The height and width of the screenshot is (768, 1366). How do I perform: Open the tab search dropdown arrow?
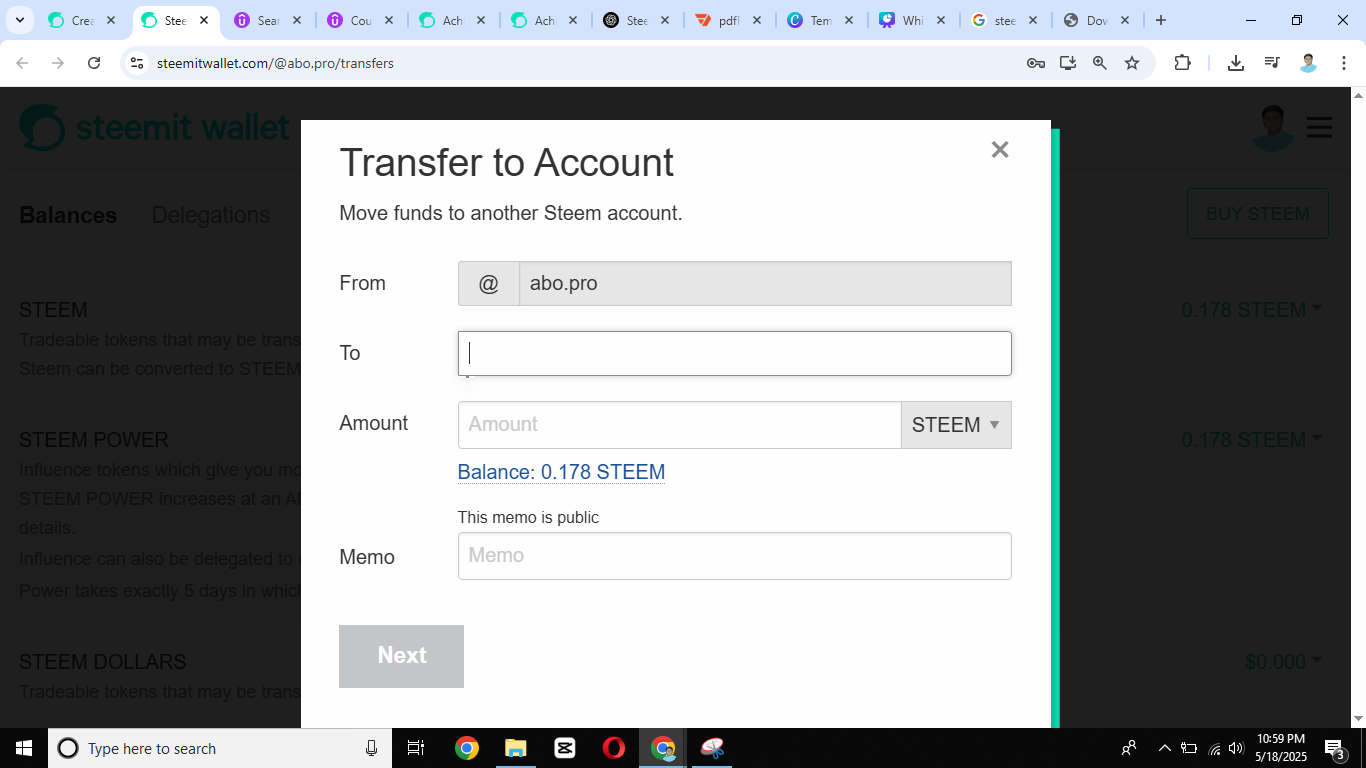click(19, 20)
